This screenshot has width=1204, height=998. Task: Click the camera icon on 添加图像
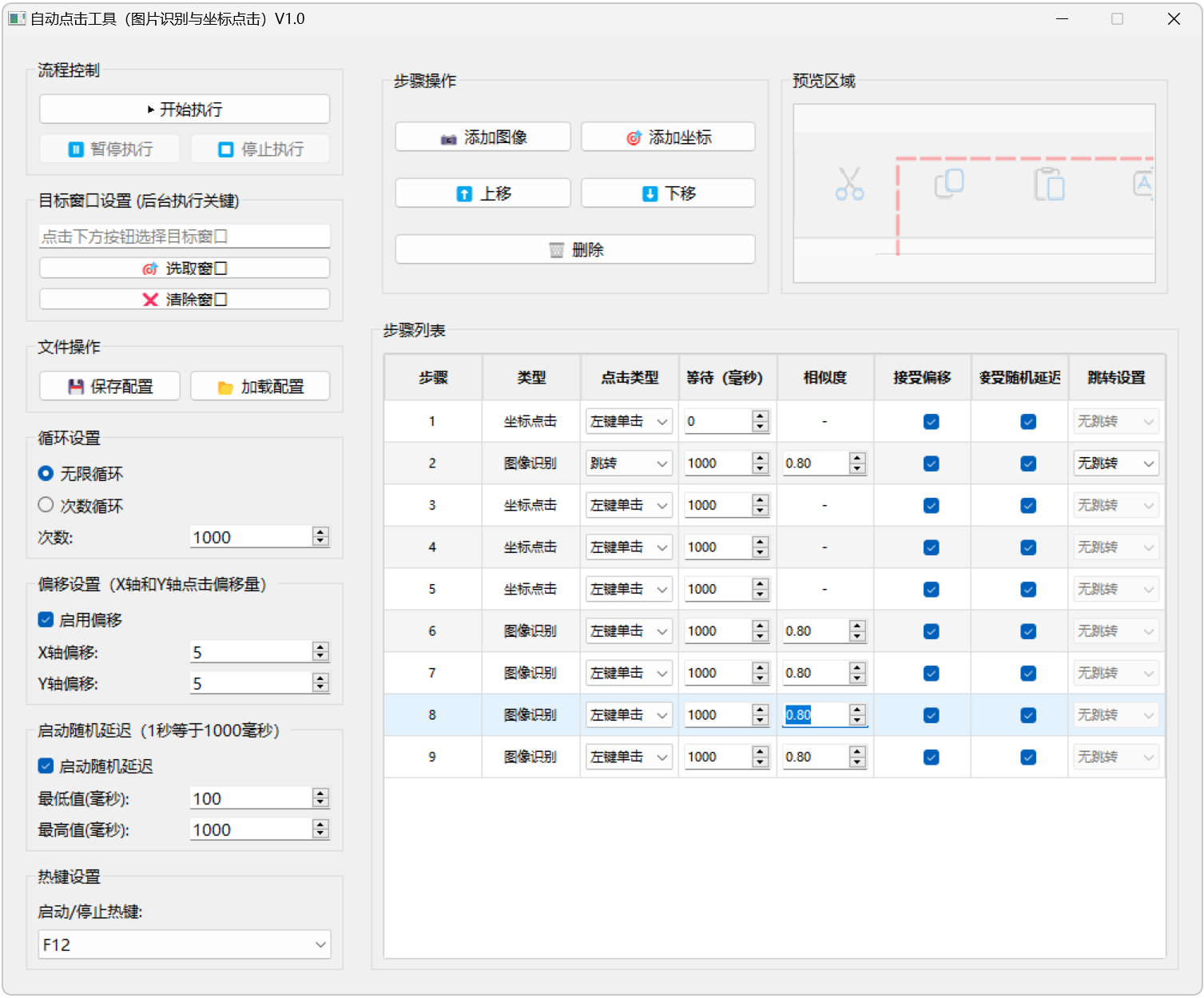click(x=449, y=139)
